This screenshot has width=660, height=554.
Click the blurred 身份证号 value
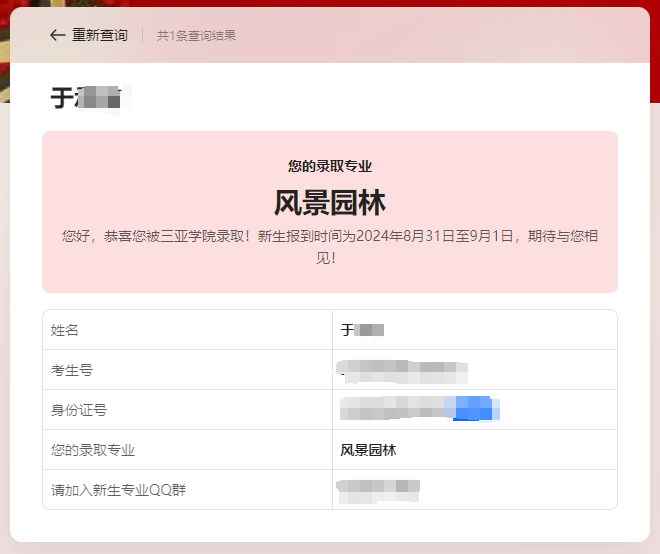(x=400, y=409)
